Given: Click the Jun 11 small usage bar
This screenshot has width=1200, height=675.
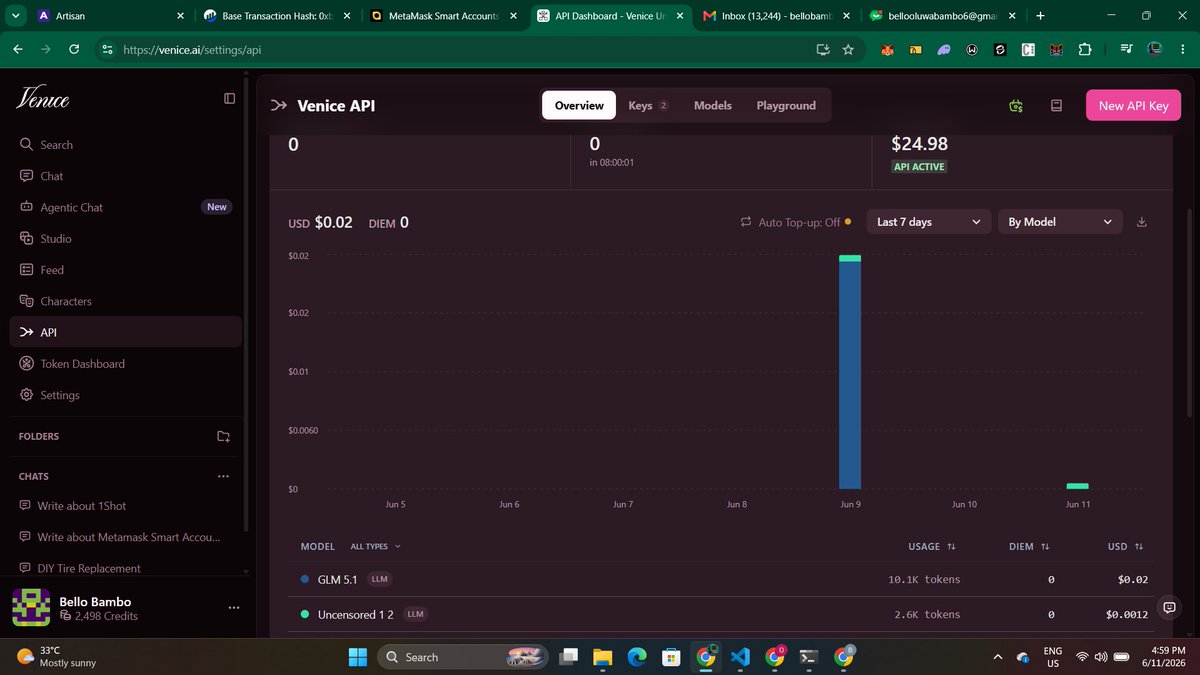Looking at the screenshot, I should (x=1077, y=486).
